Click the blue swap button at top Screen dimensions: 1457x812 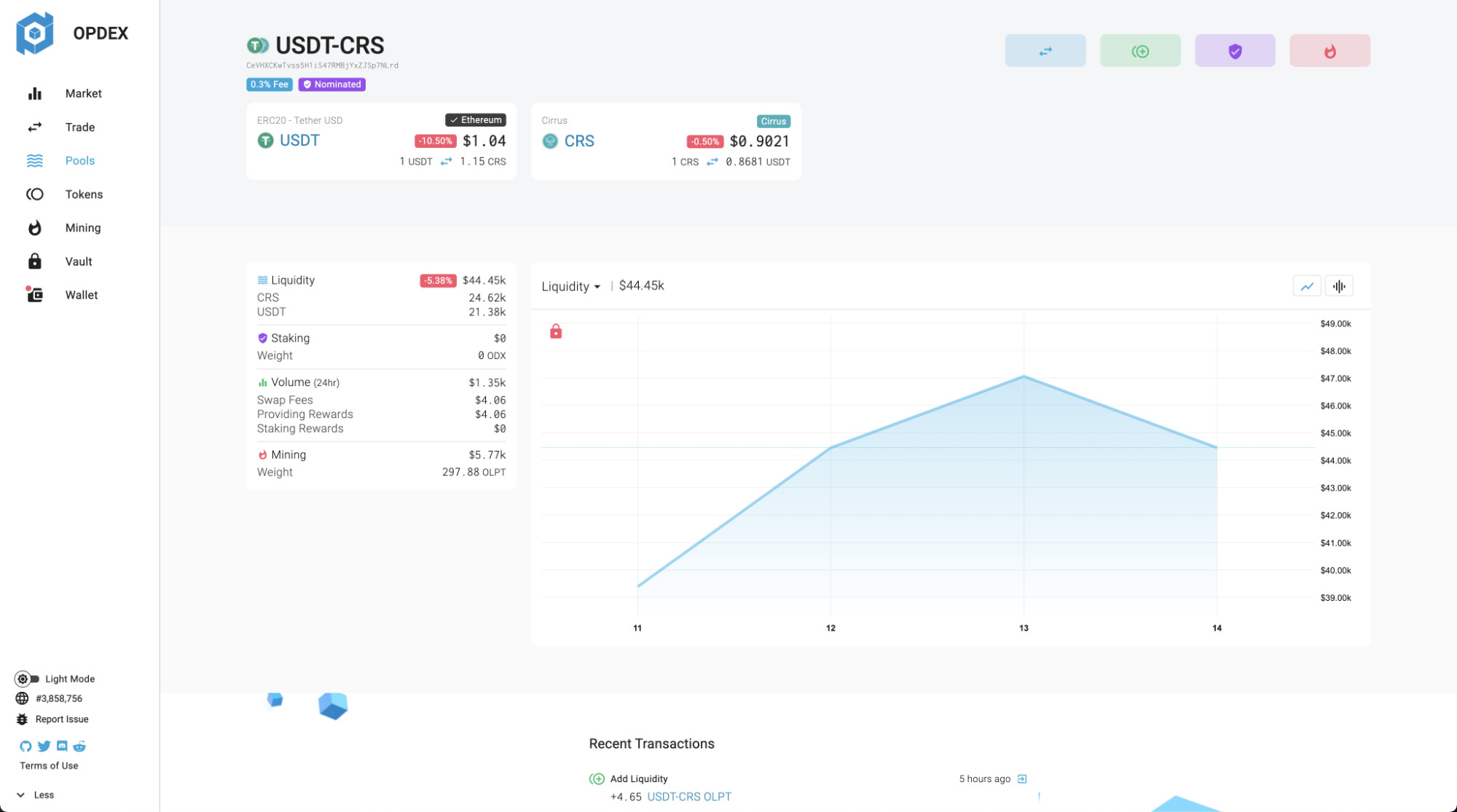coord(1045,51)
